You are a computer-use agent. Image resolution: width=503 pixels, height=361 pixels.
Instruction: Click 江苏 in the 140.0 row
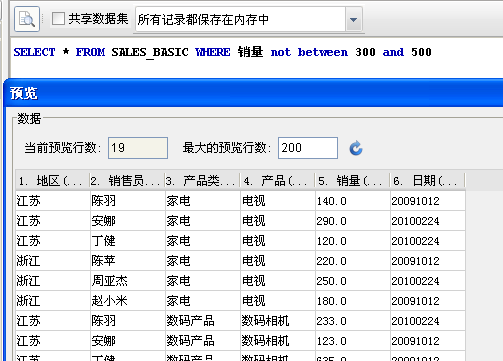(53, 201)
